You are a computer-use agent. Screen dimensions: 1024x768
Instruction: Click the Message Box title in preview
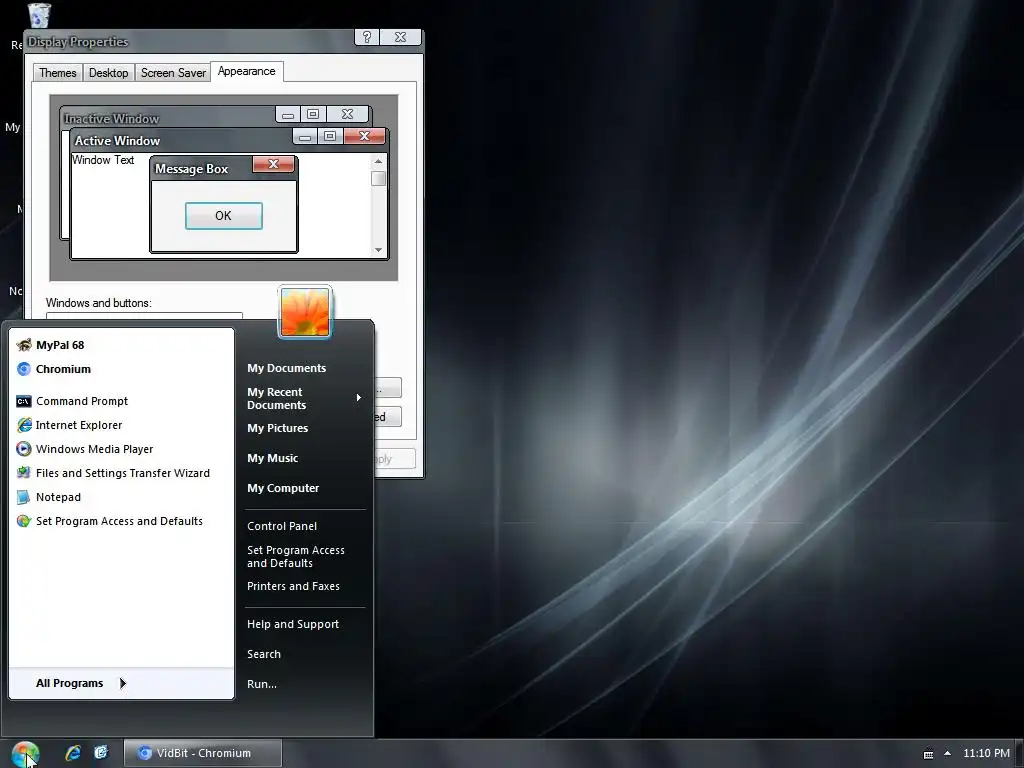[191, 169]
